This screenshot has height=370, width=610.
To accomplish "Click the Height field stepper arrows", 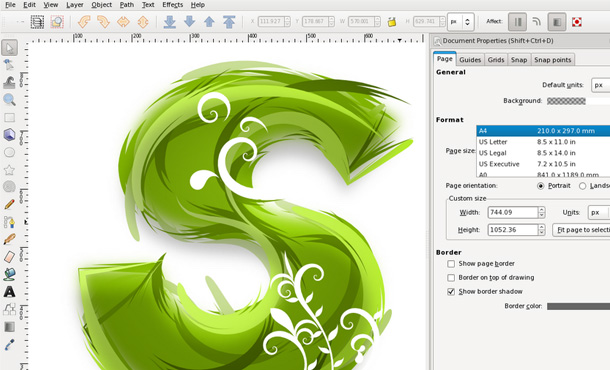I will pos(542,230).
